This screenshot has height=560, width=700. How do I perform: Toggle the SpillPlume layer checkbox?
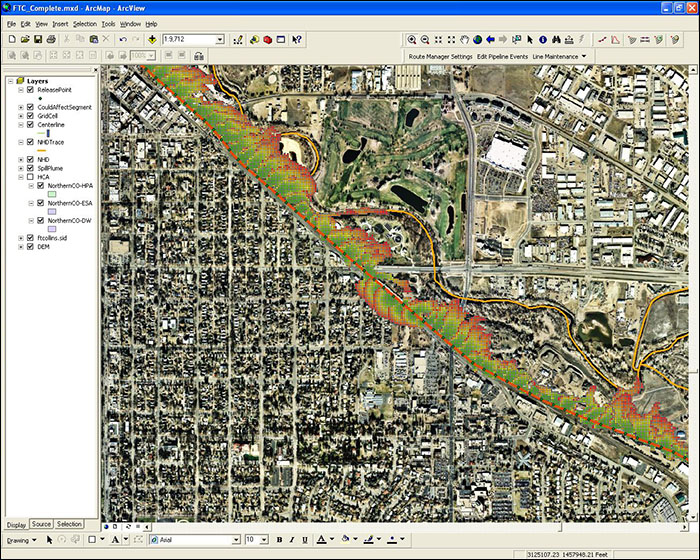(x=30, y=168)
